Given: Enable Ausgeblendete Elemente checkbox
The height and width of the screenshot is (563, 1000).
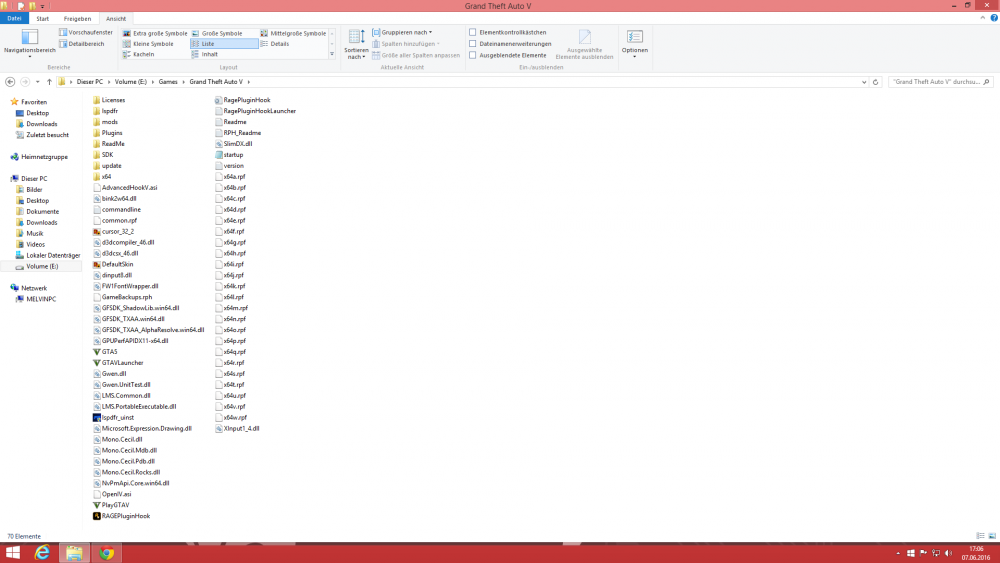Looking at the screenshot, I should coord(473,55).
